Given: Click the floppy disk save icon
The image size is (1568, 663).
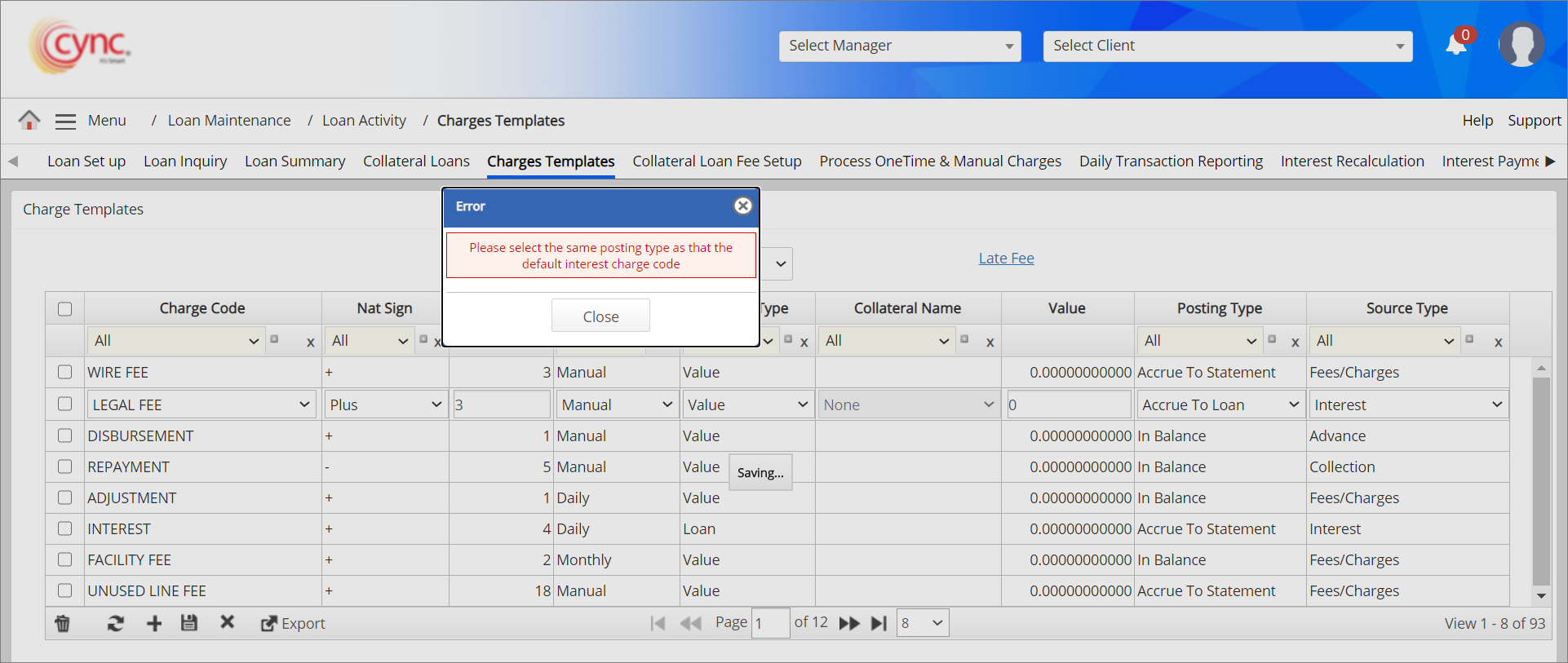Looking at the screenshot, I should coord(189,624).
